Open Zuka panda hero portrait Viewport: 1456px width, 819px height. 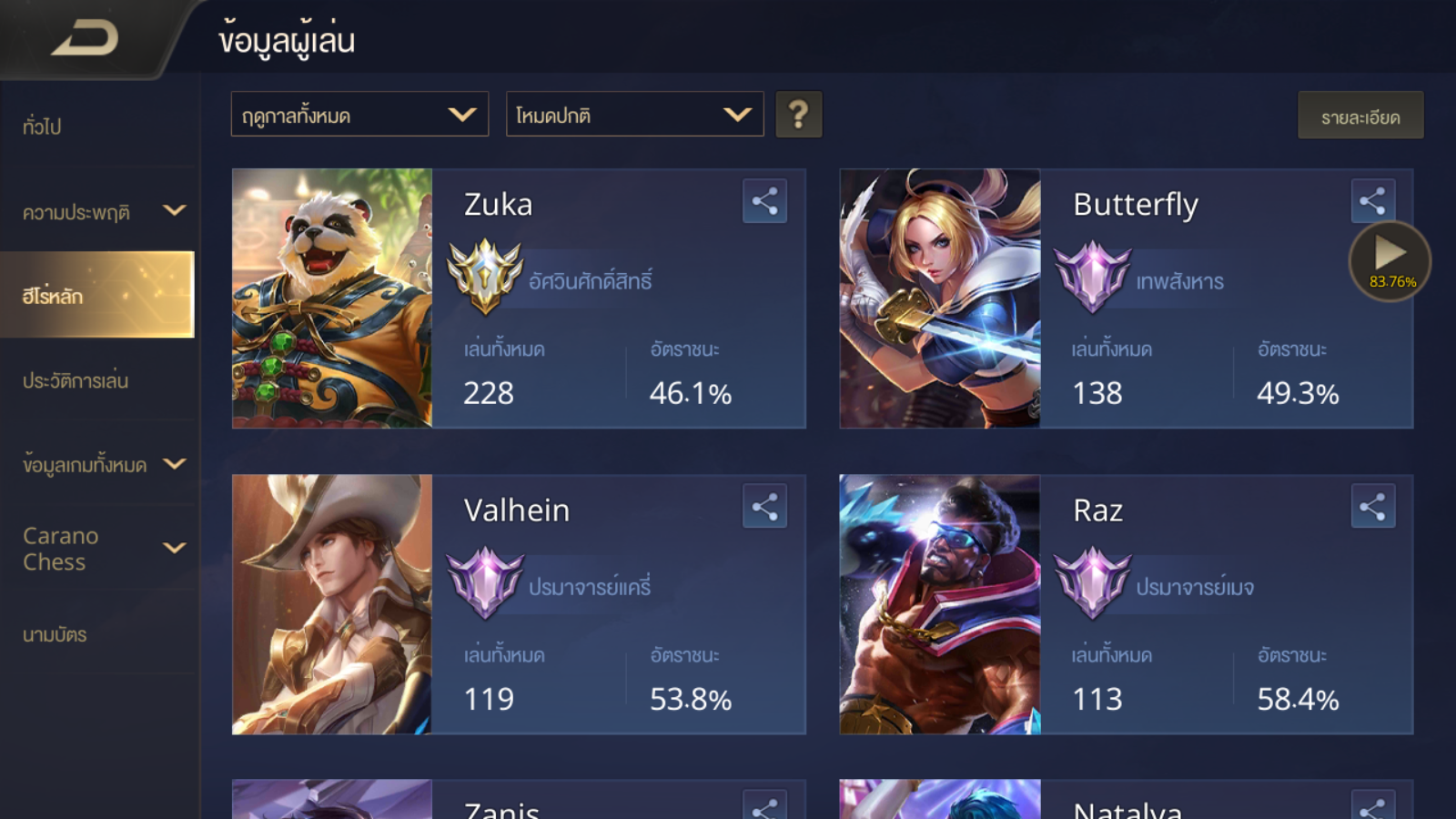pos(332,298)
